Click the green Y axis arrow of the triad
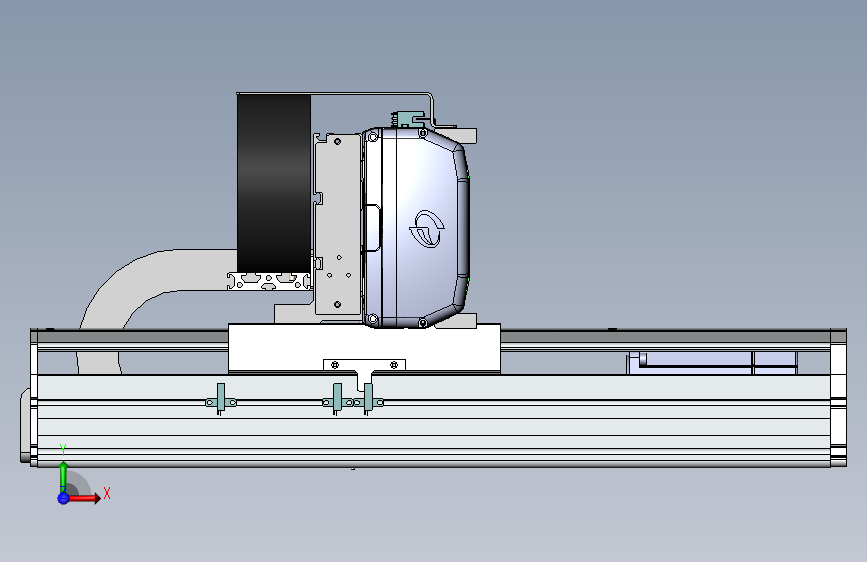This screenshot has width=867, height=562. 64,477
